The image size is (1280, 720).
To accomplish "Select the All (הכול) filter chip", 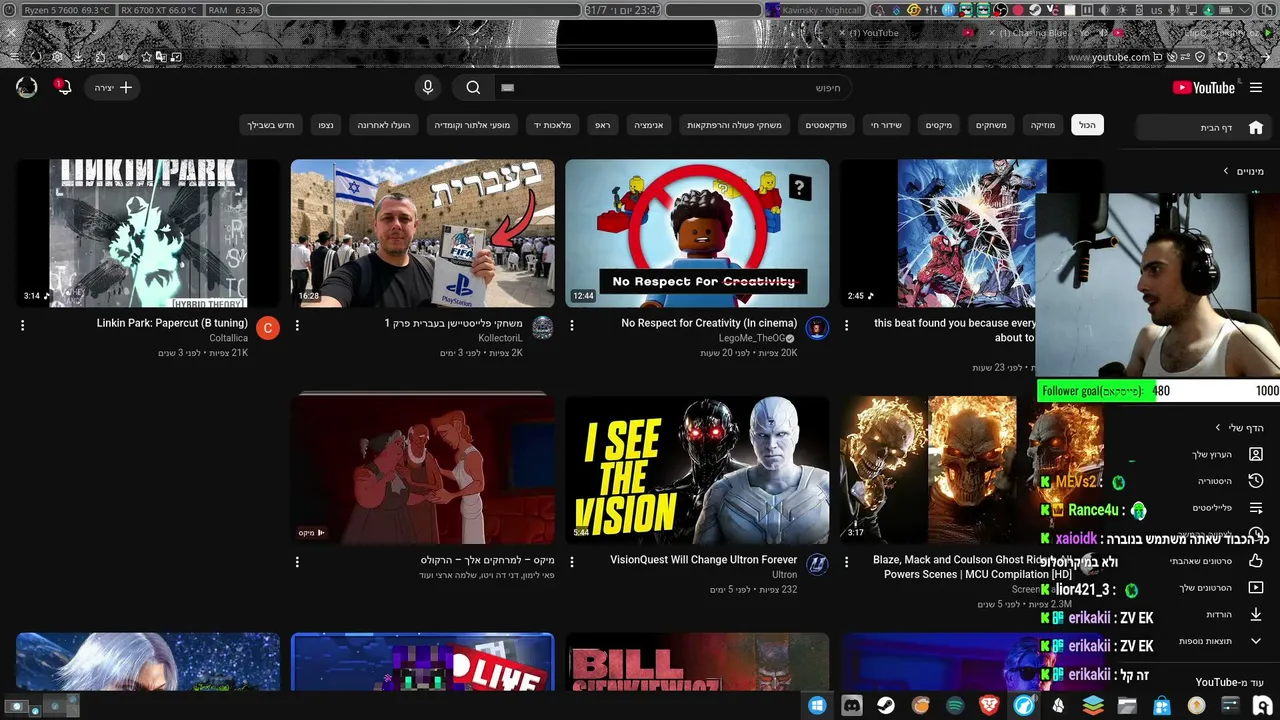I will [1087, 125].
